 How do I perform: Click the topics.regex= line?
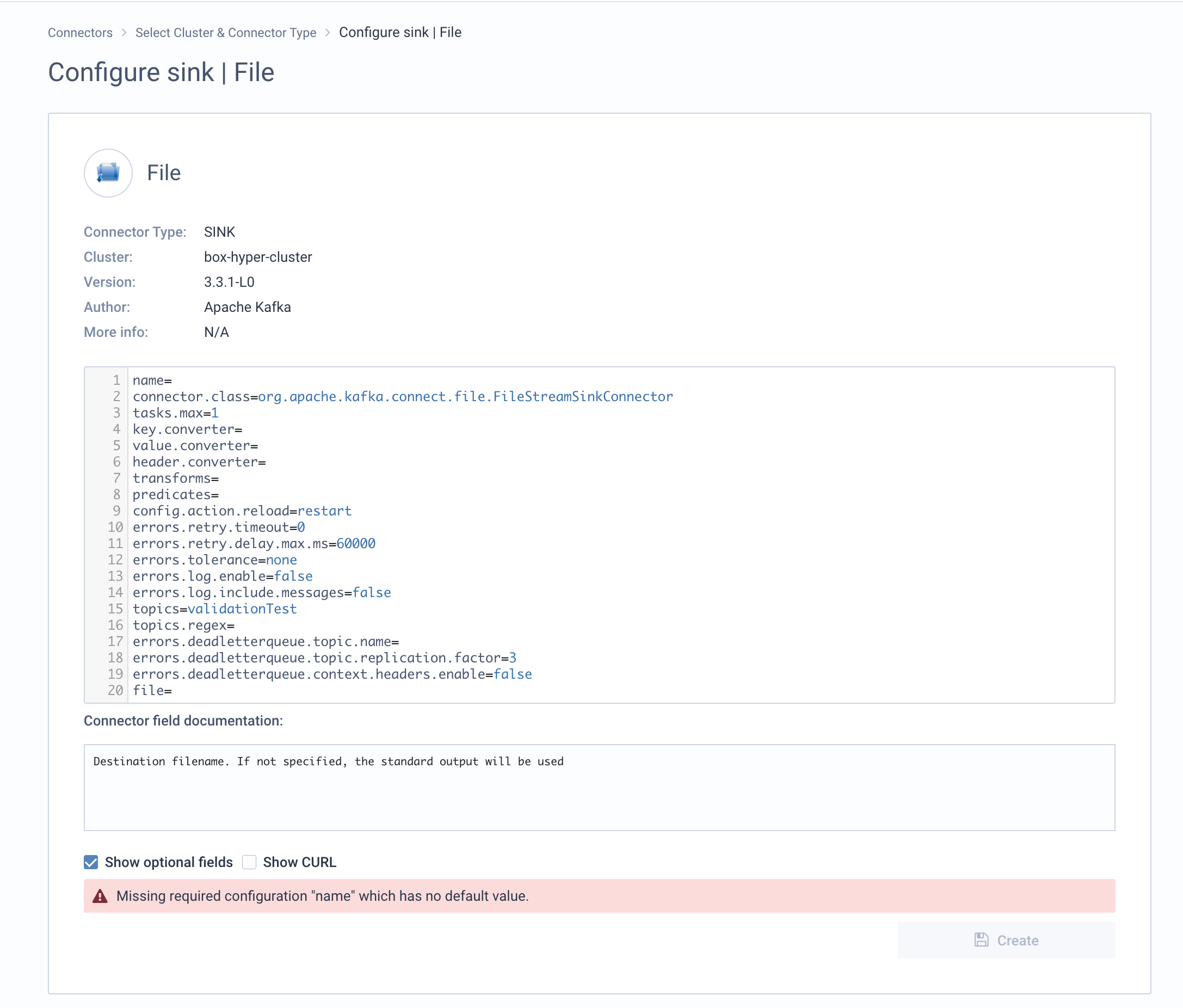(x=184, y=625)
